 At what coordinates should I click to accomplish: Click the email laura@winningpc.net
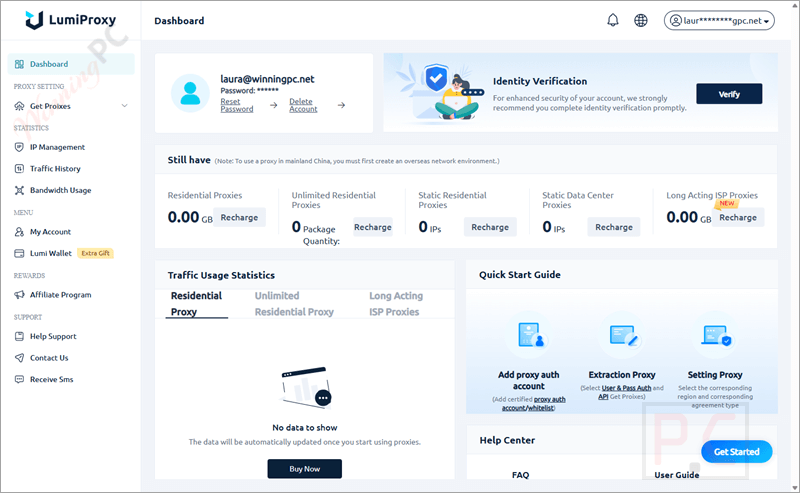[x=267, y=79]
